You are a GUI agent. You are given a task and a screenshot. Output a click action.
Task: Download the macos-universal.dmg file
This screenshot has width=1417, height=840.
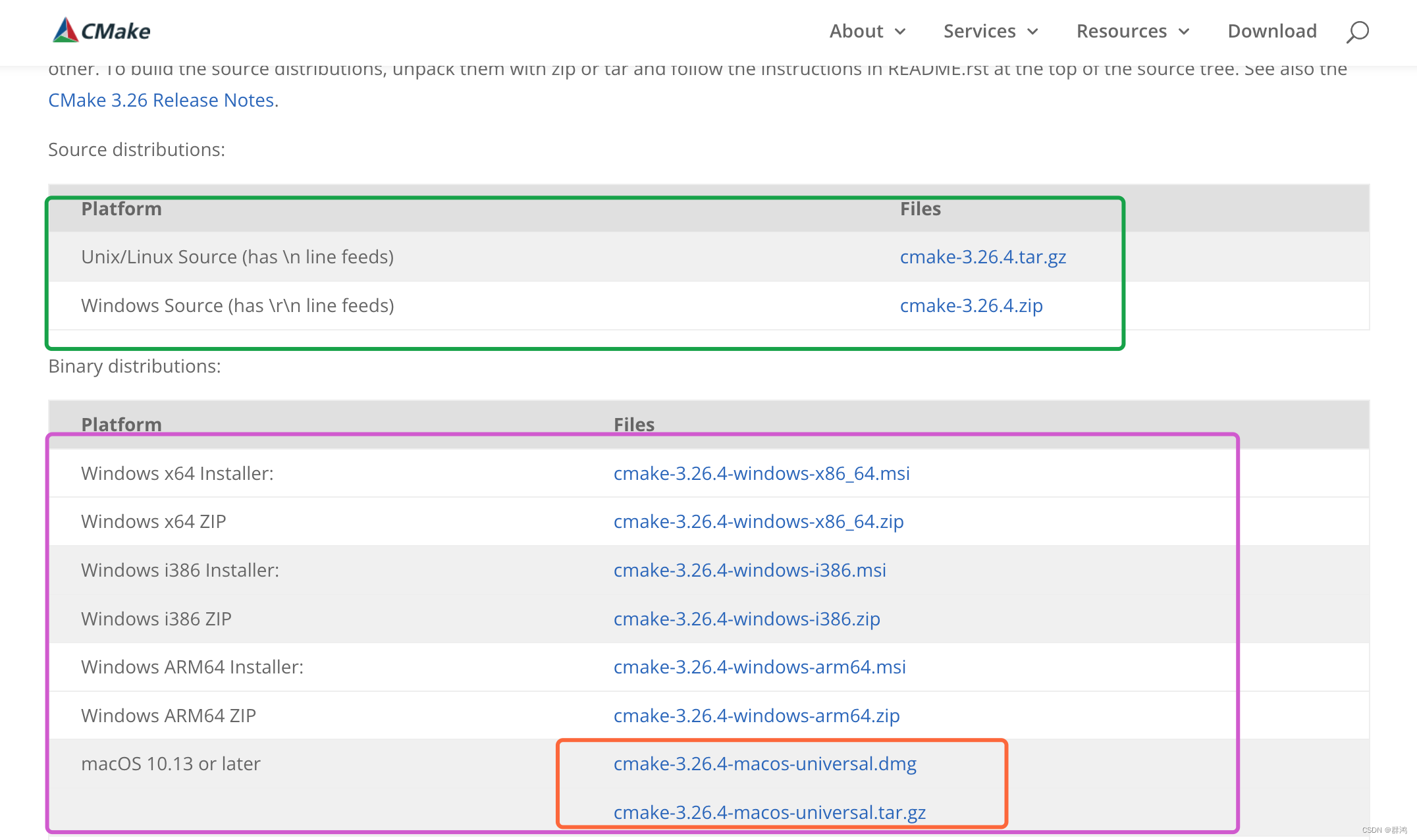(764, 764)
